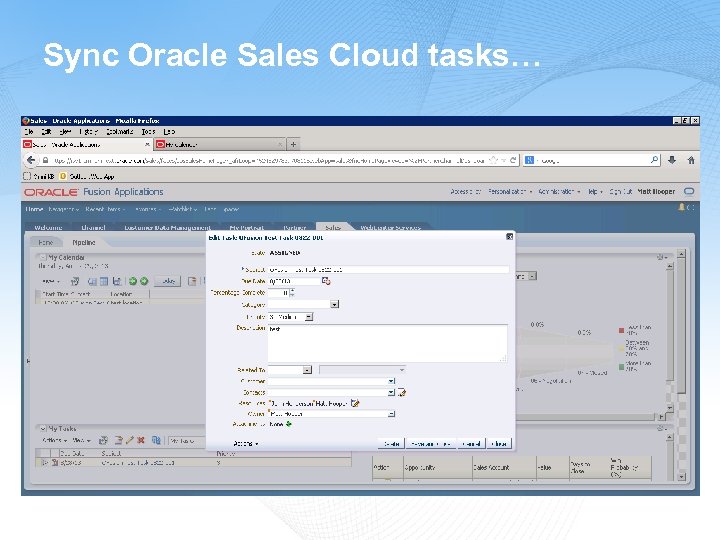Go to previous period with green left arrow
This screenshot has width=720, height=540.
(133, 281)
